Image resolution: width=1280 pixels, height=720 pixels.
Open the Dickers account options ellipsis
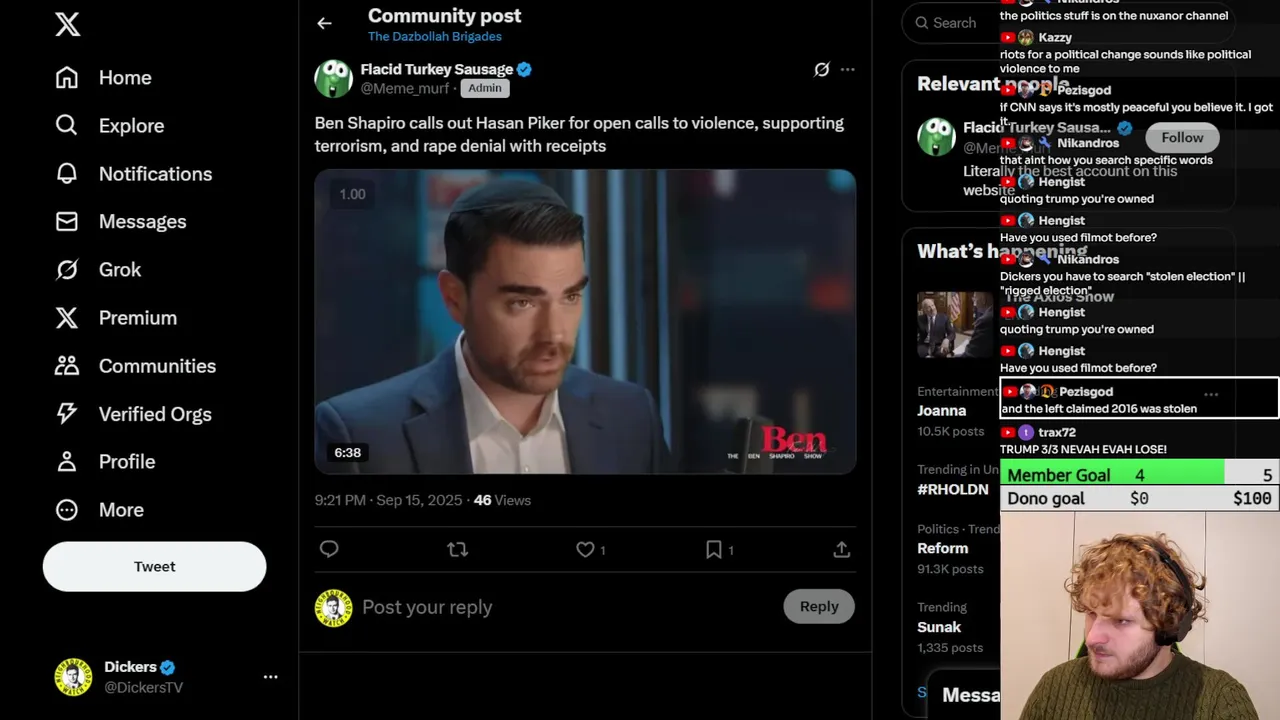click(x=270, y=677)
